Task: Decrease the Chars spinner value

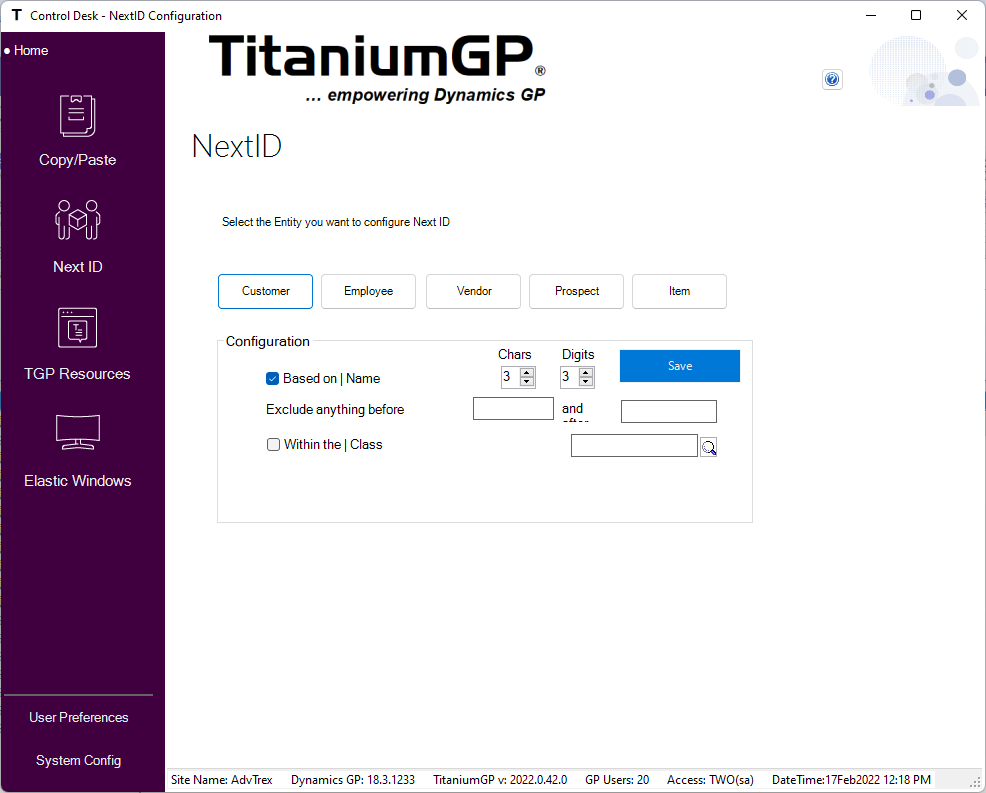Action: (527, 381)
